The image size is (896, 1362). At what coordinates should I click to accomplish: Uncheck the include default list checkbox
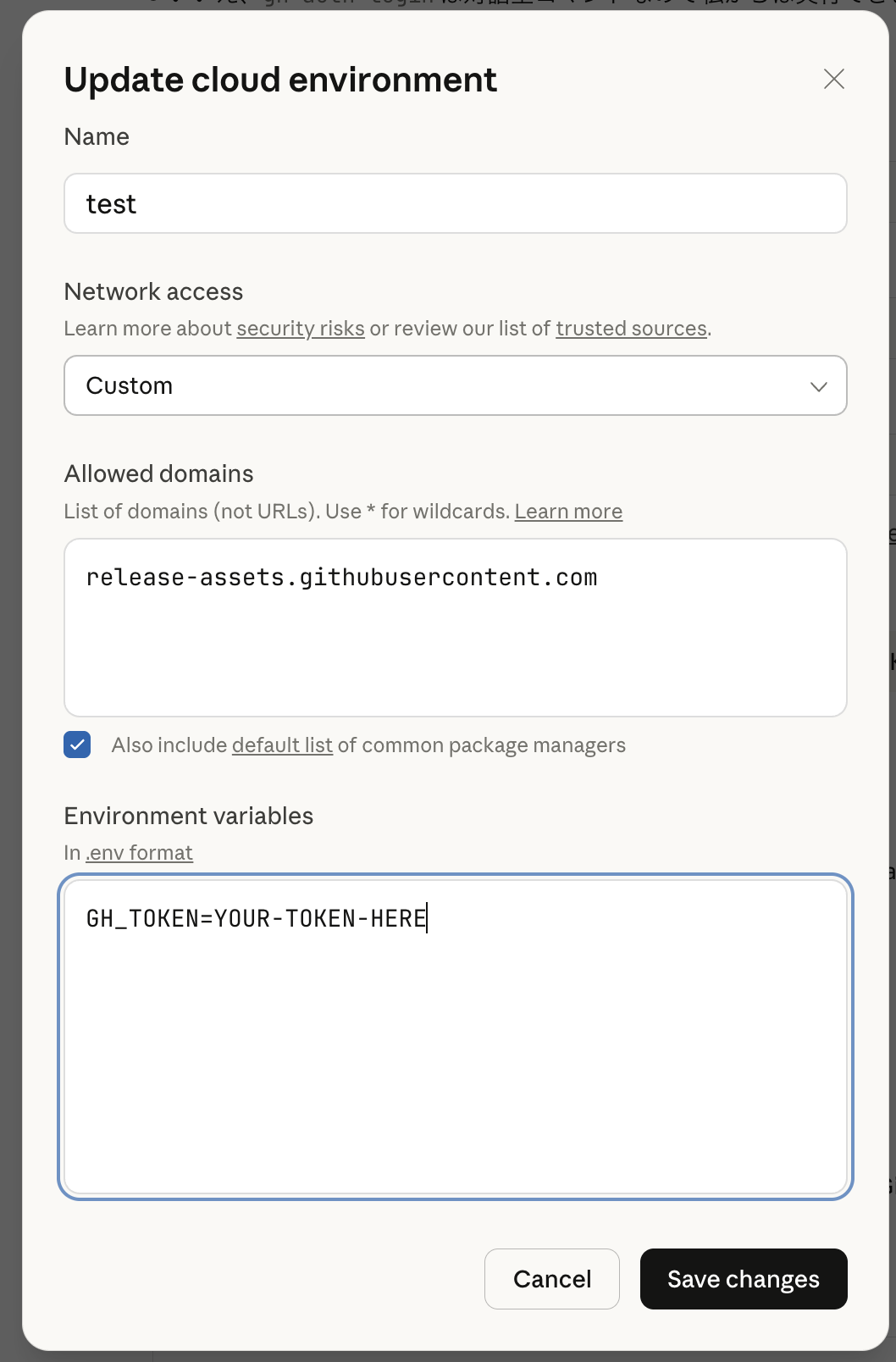point(77,745)
